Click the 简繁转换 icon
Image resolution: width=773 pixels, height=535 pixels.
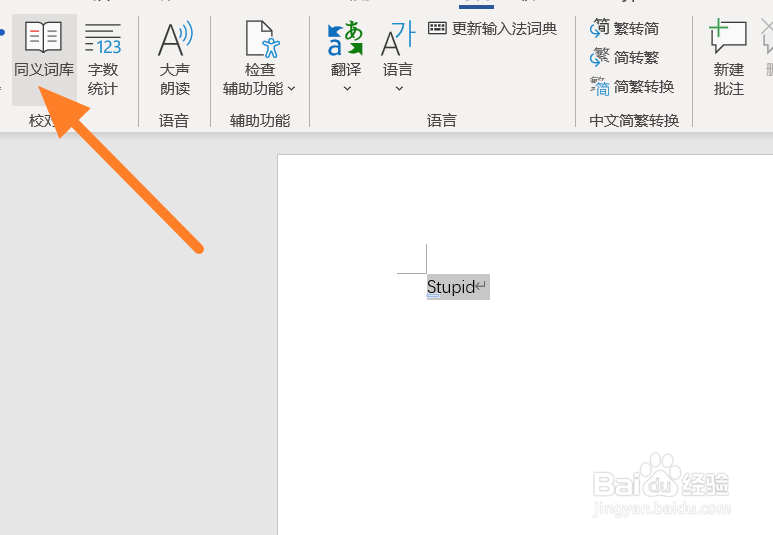599,86
